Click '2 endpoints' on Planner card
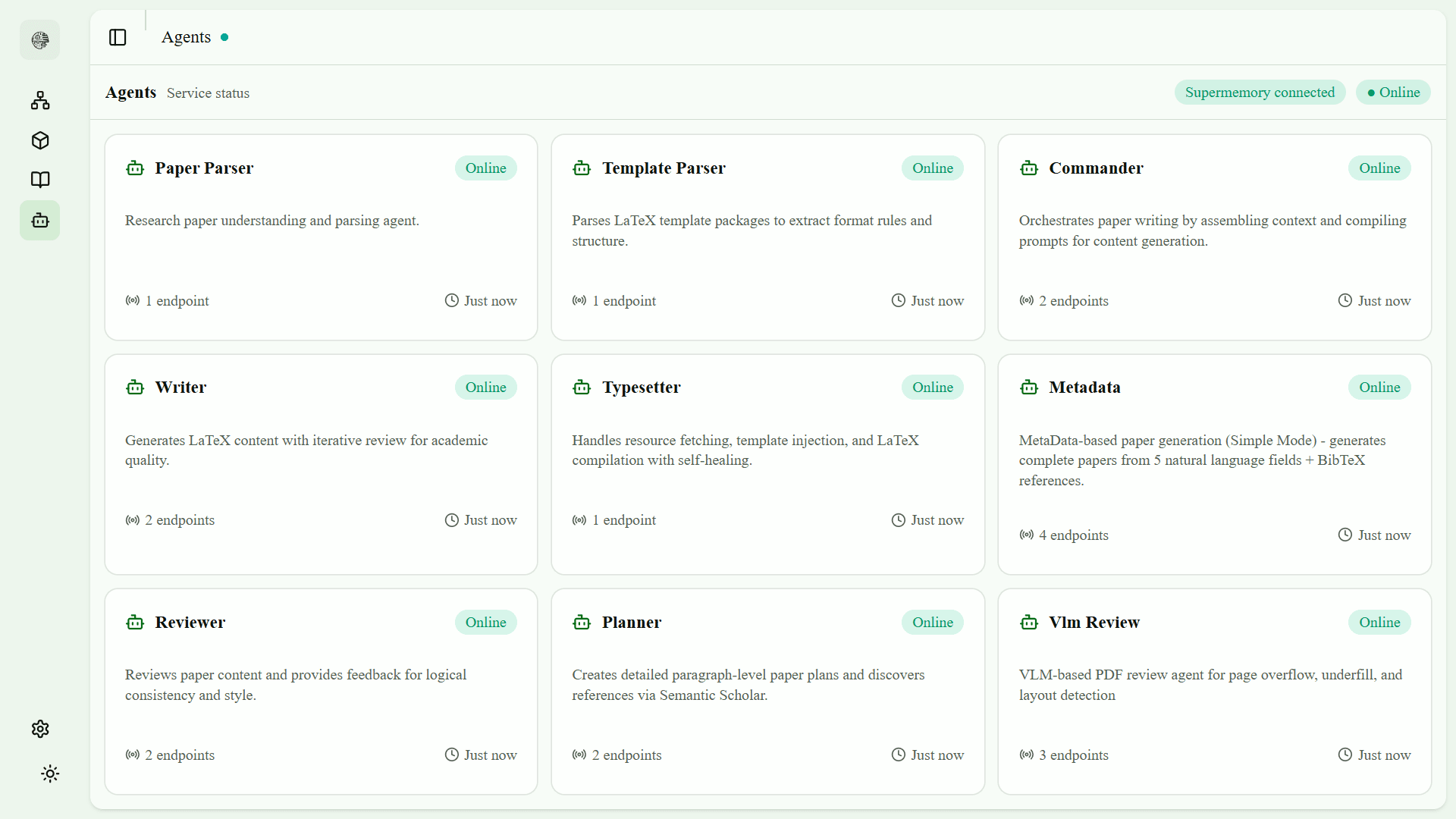The height and width of the screenshot is (819, 1456). [626, 755]
